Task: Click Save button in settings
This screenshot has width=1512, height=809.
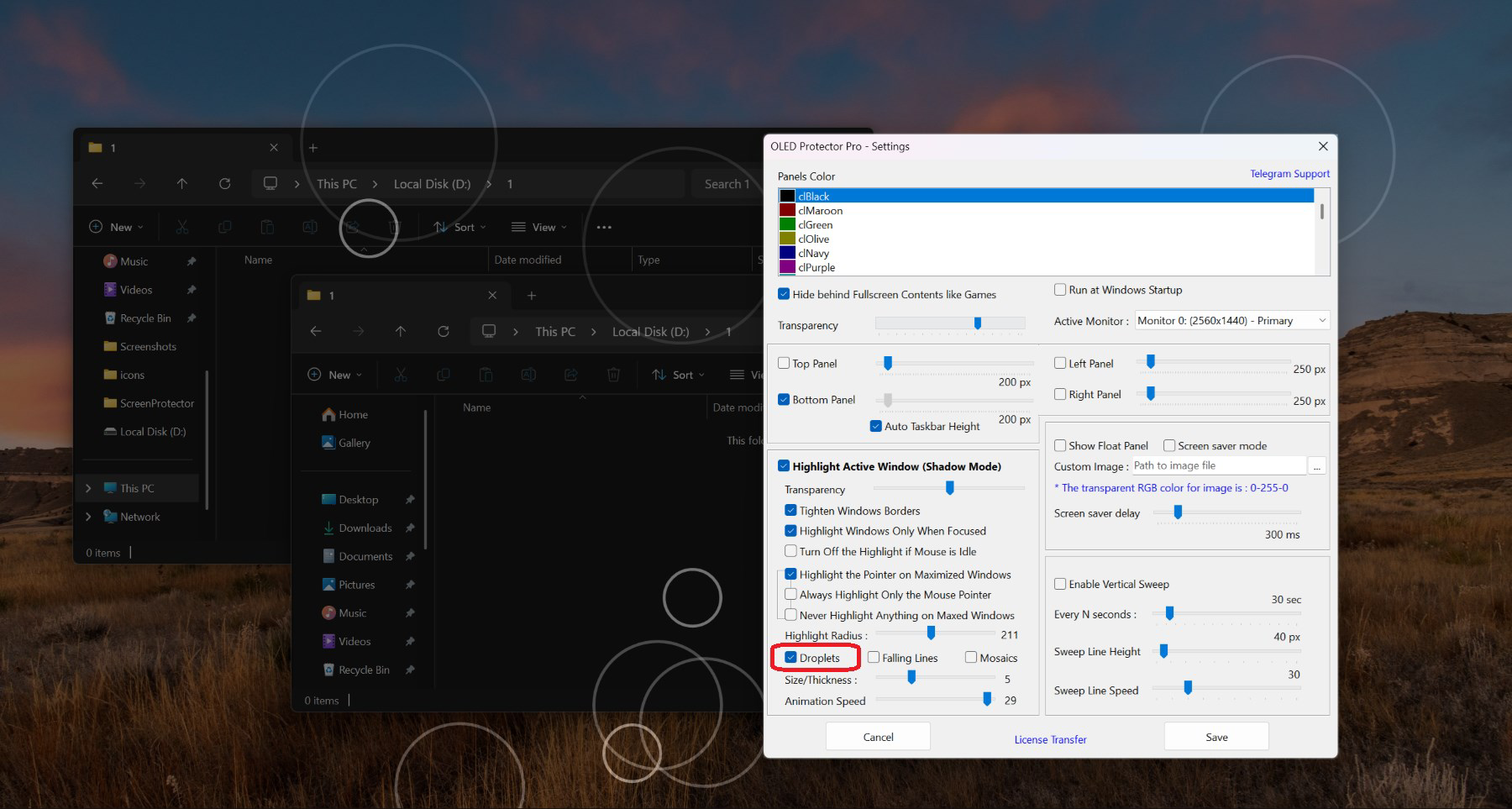Action: [1216, 737]
